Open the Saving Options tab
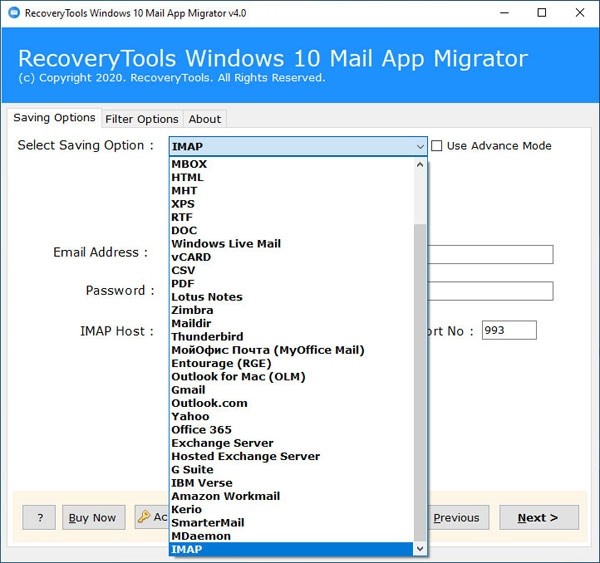The width and height of the screenshot is (600, 563). tap(54, 118)
